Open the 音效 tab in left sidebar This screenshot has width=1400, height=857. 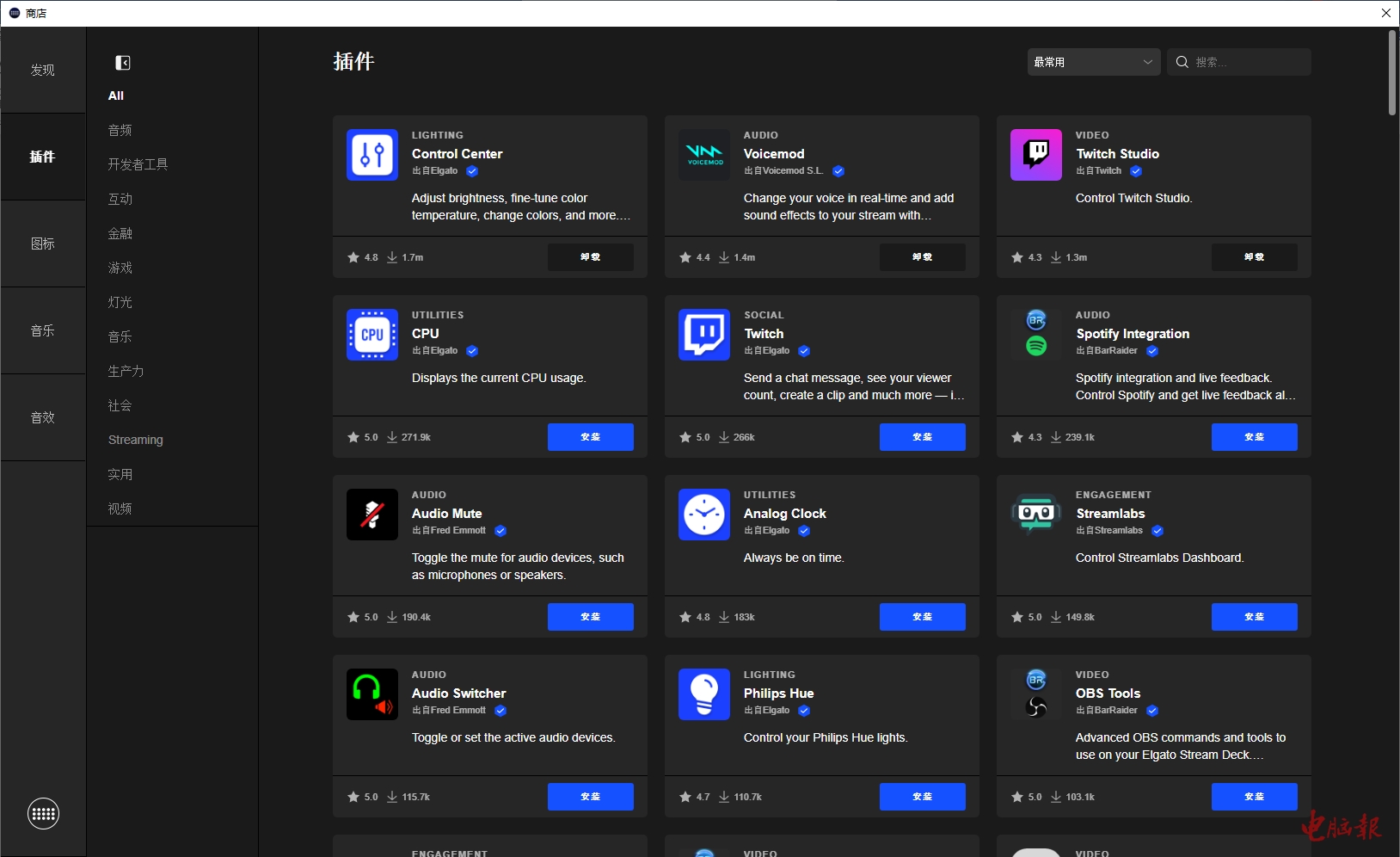pos(43,417)
